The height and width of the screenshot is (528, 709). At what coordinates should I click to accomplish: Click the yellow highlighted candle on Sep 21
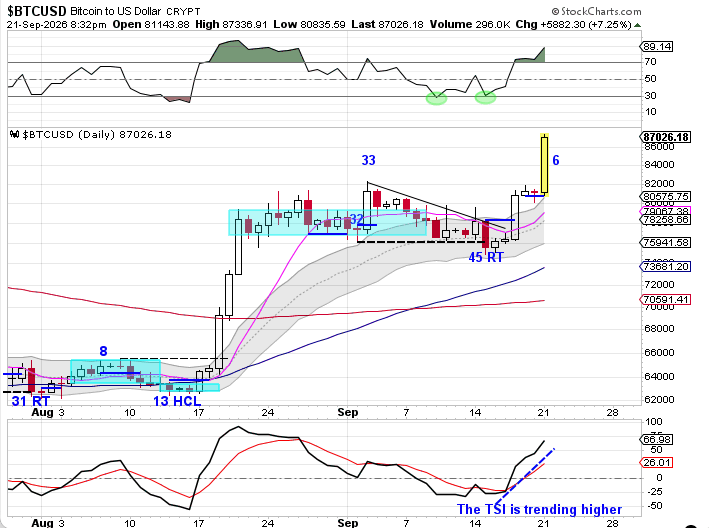(x=544, y=165)
